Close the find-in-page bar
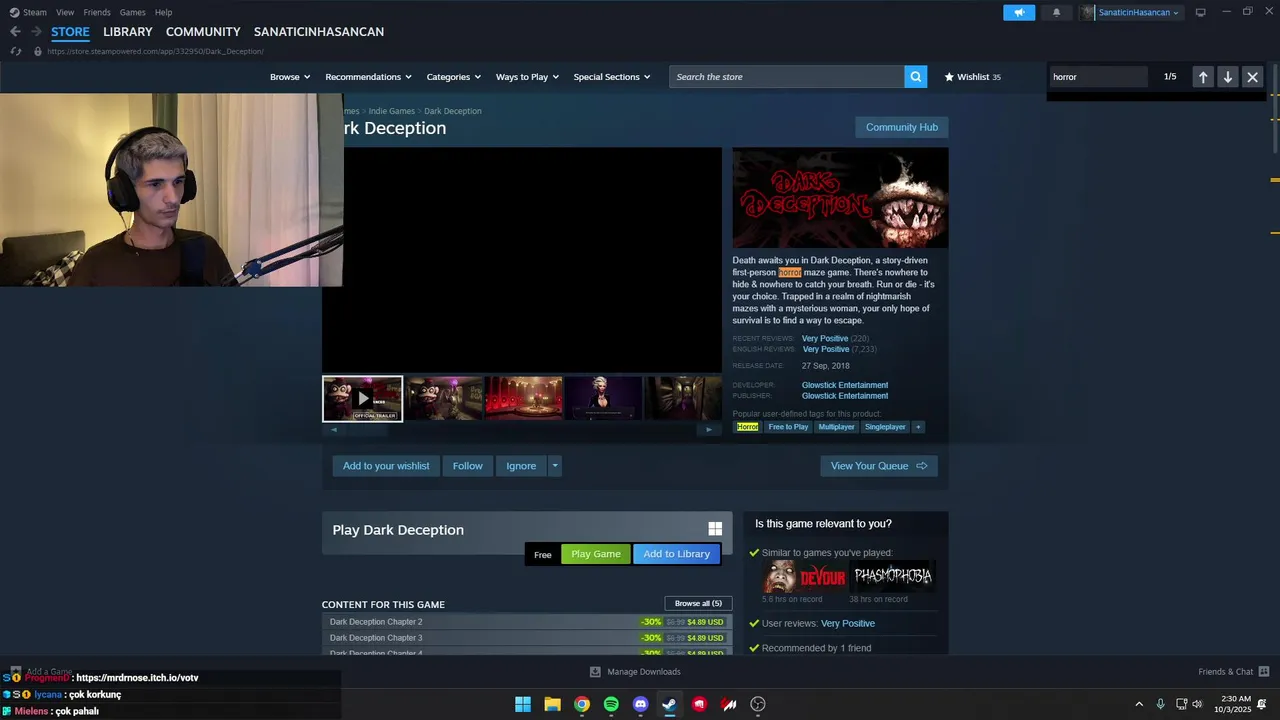This screenshot has height=720, width=1280. (x=1252, y=77)
